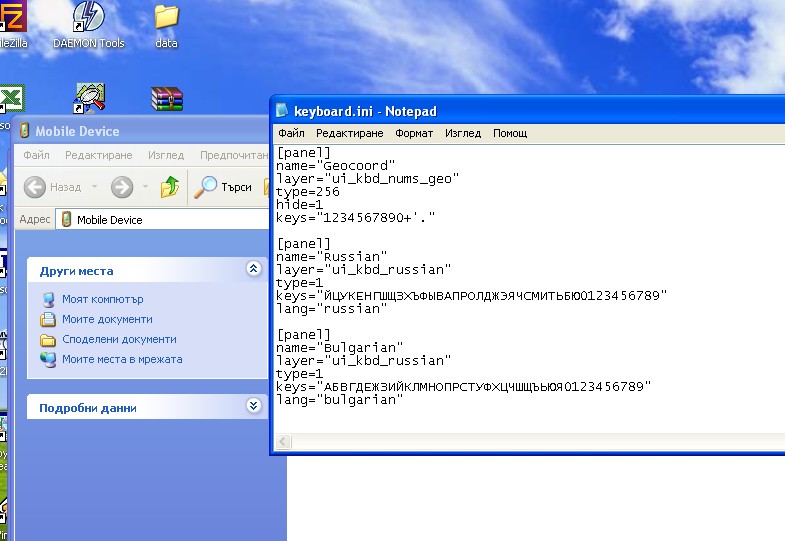Open the Forward button history dropdown arrow
Viewport: 785px width, 541px height.
click(x=144, y=187)
